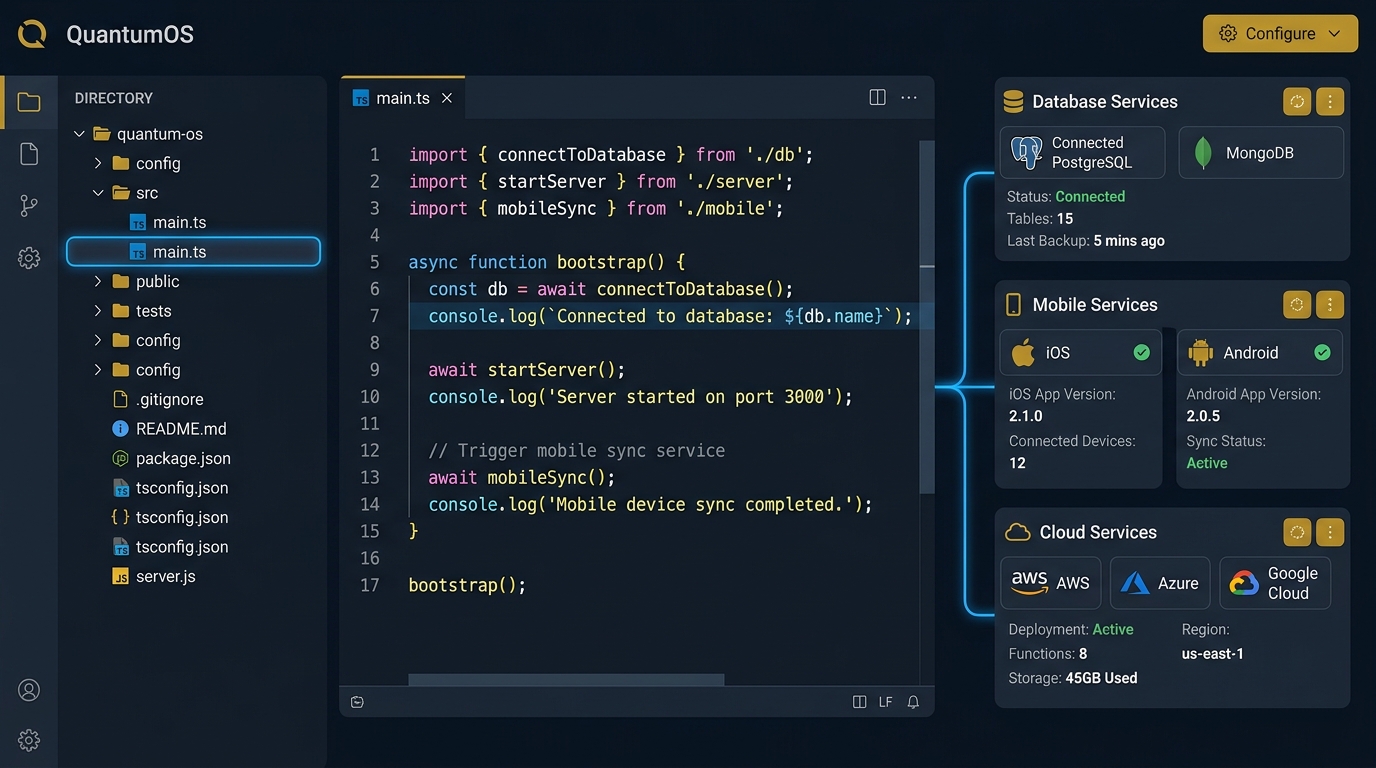Select the iOS platform card

click(x=1081, y=352)
